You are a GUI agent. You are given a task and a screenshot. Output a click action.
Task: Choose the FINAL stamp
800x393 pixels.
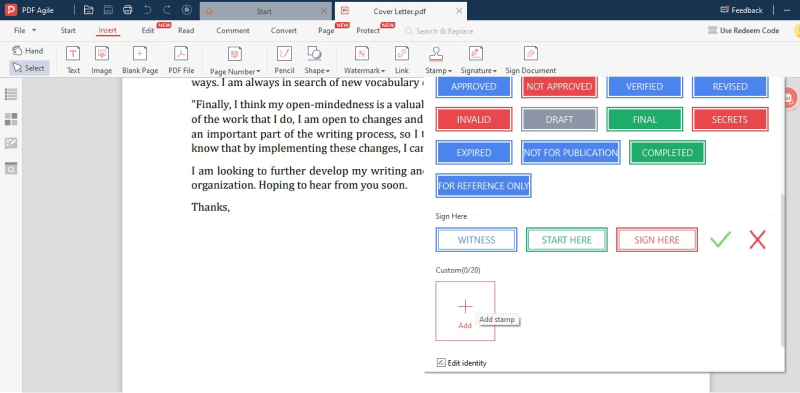point(644,119)
